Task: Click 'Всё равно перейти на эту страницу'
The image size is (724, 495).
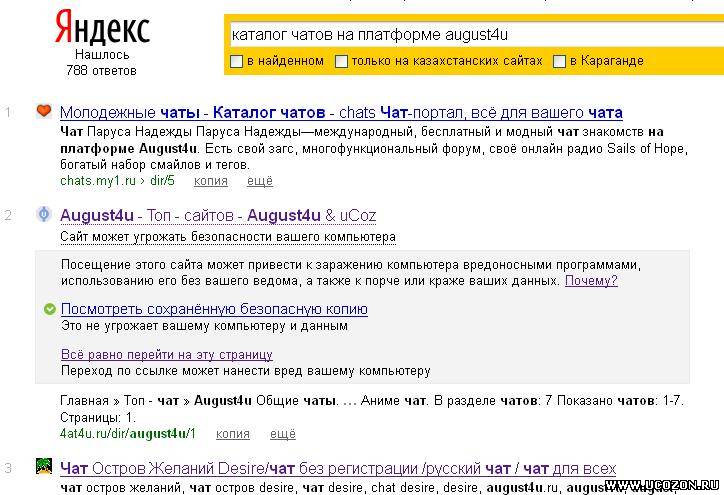Action: point(167,355)
